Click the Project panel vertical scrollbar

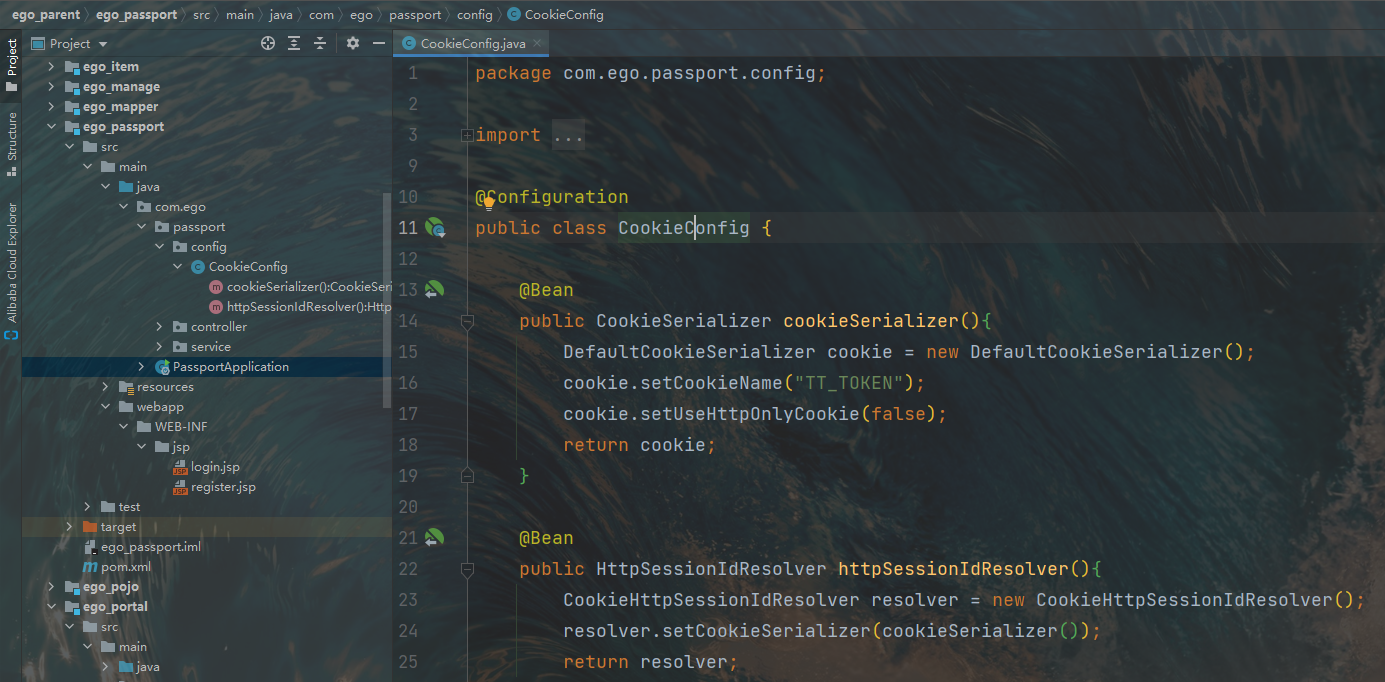[387, 300]
